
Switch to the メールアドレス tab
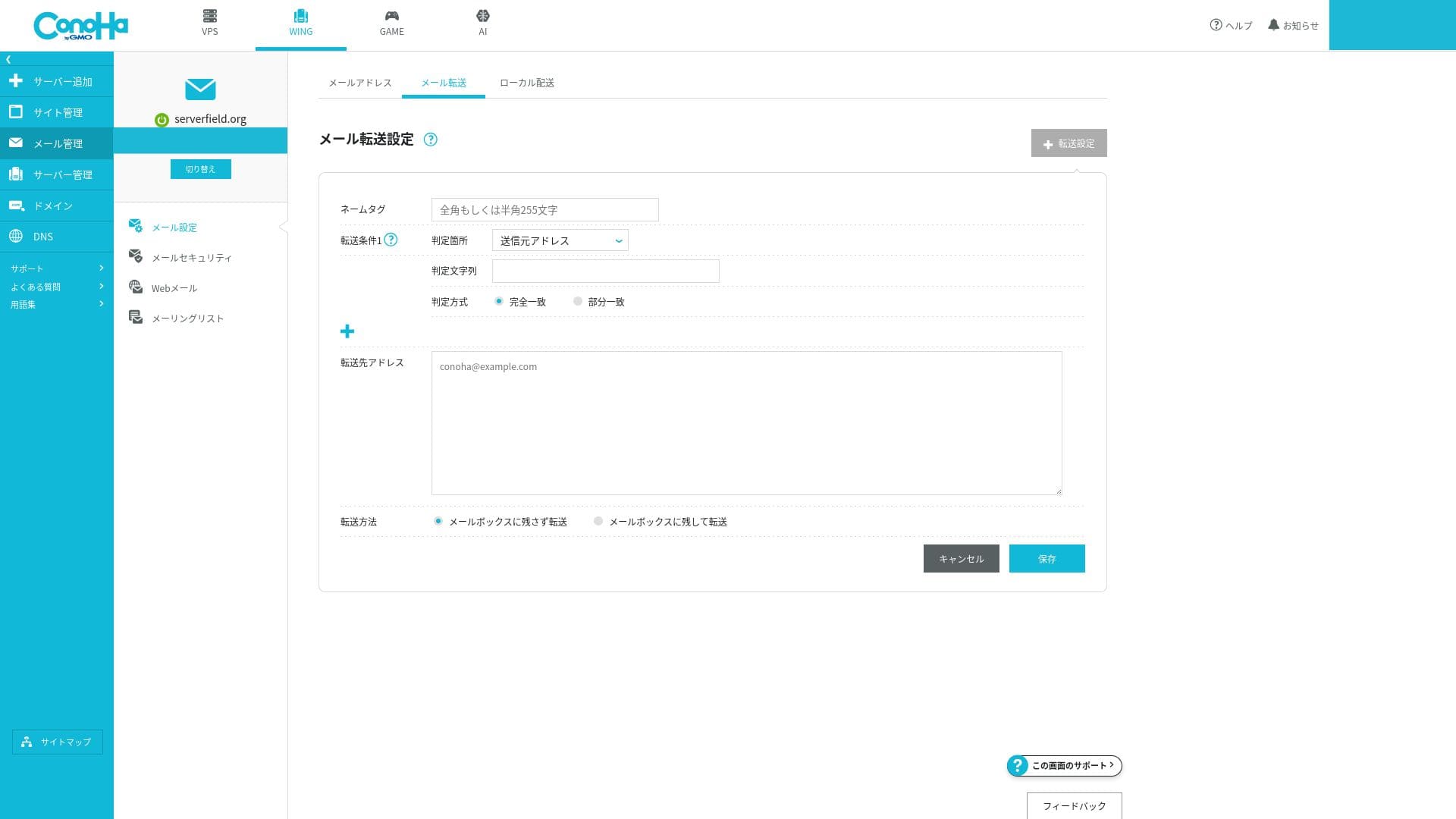tap(359, 83)
